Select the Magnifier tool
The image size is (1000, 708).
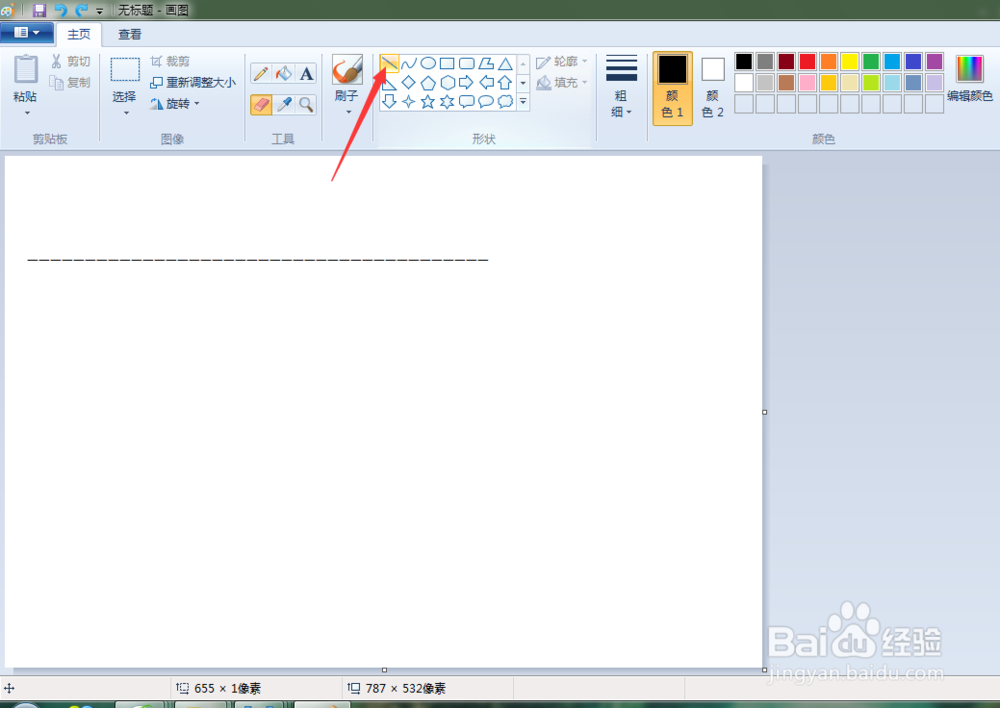tap(306, 105)
